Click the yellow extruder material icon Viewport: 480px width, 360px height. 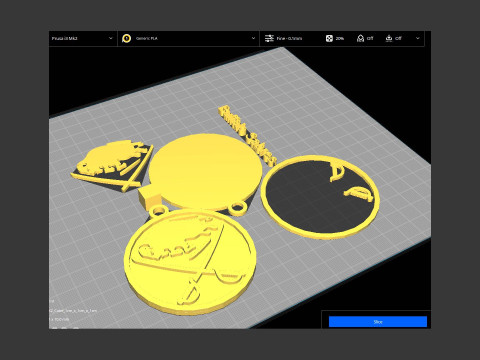point(126,38)
